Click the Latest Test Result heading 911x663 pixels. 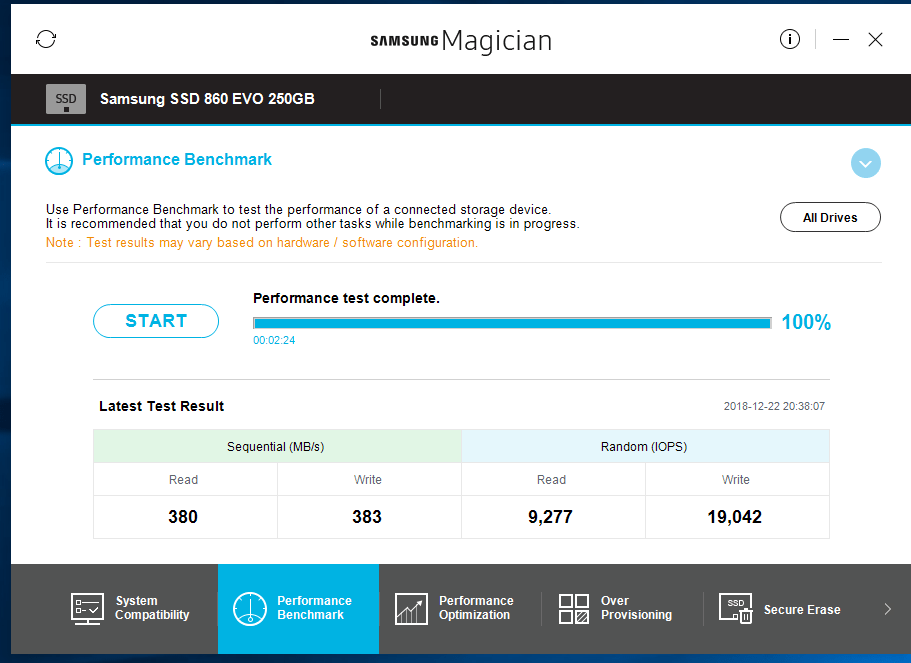point(161,406)
